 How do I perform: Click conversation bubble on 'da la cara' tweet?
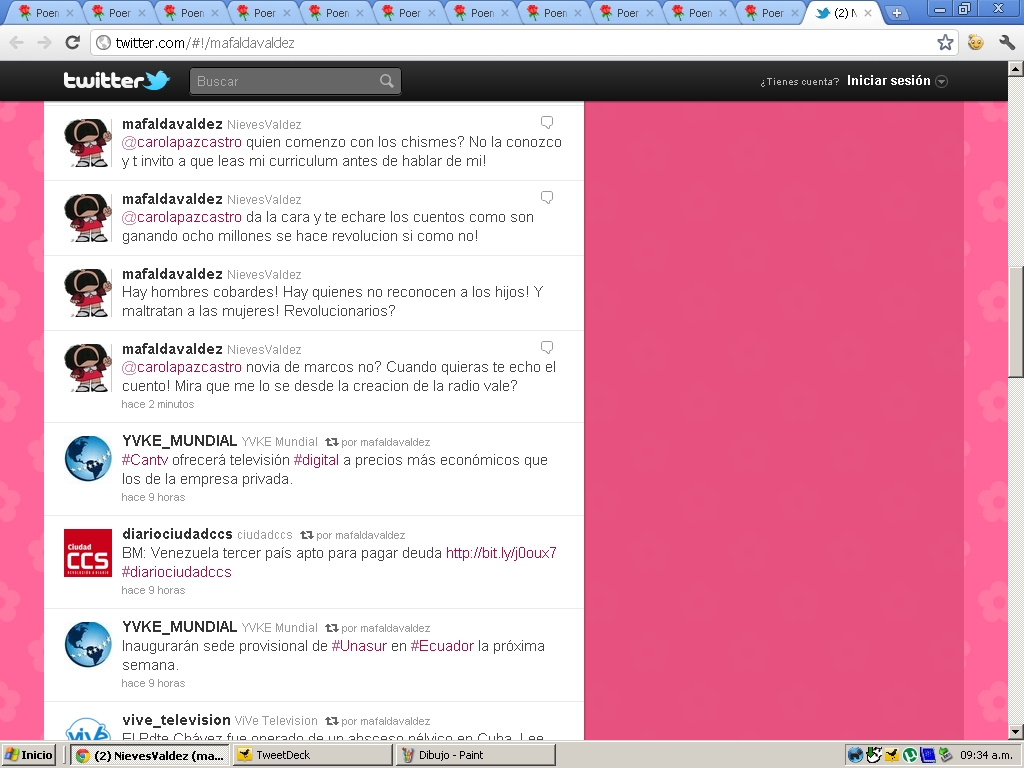[547, 197]
